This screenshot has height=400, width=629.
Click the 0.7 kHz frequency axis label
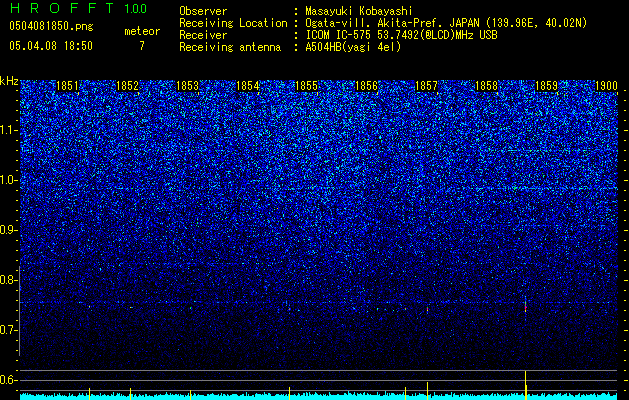tap(9, 330)
